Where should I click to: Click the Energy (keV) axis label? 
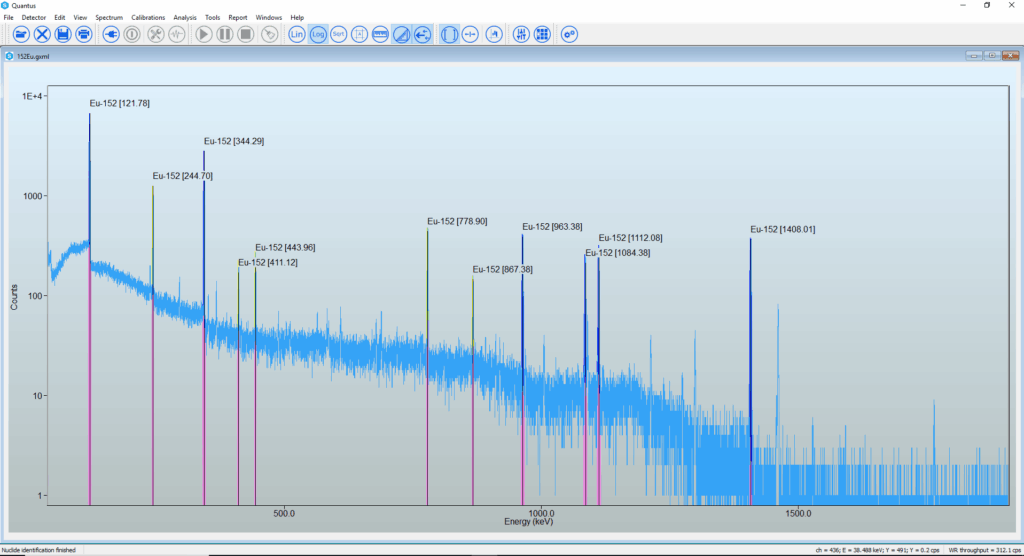528,522
